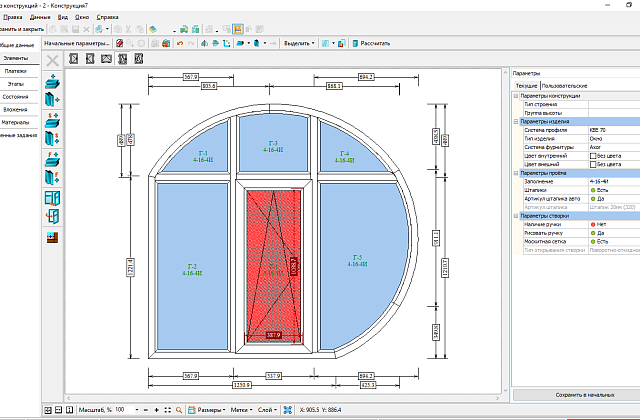
Task: Toggle Артикул штапика авто Да indicator
Action: point(593,199)
